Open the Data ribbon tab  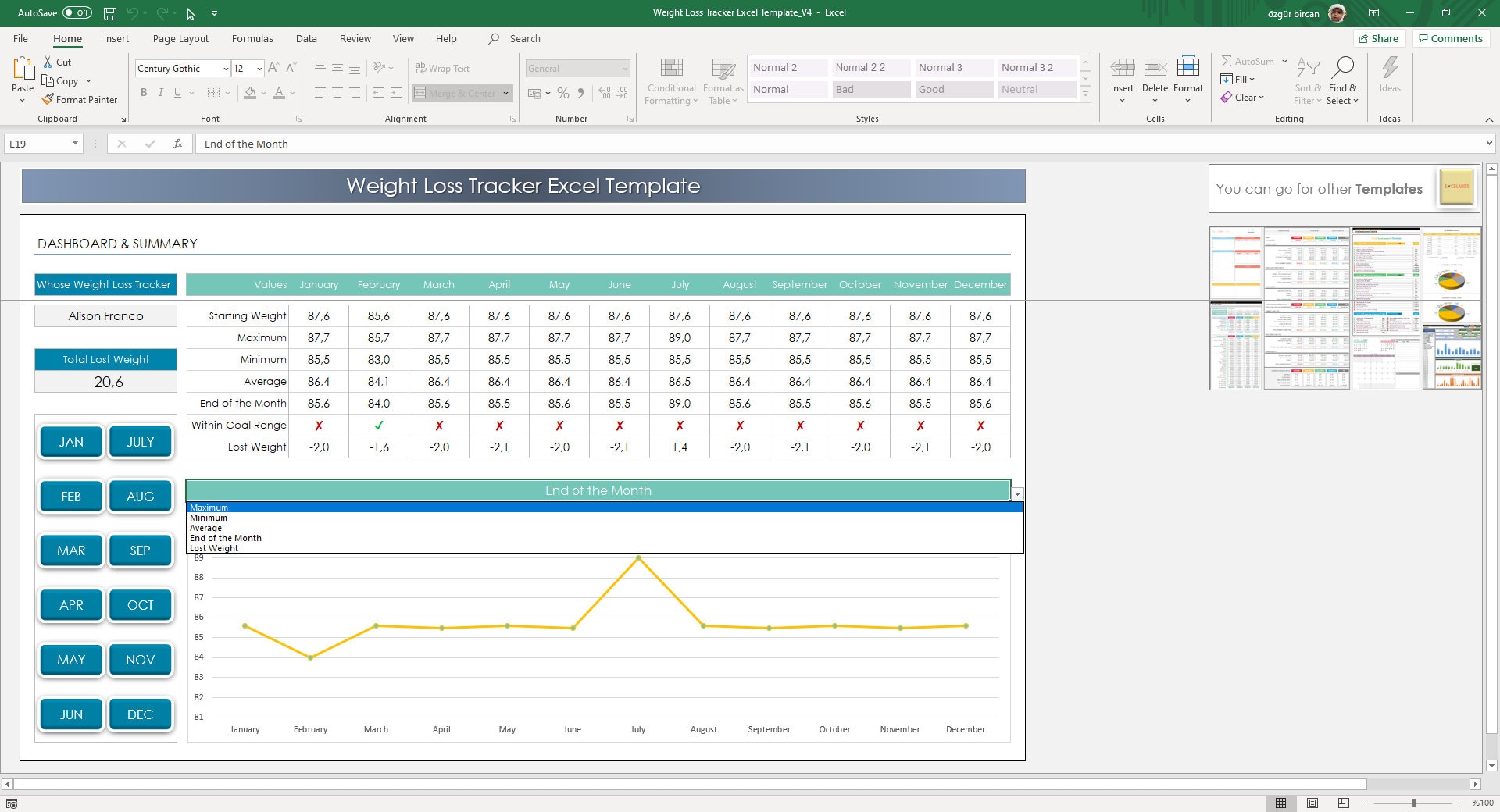[x=306, y=38]
